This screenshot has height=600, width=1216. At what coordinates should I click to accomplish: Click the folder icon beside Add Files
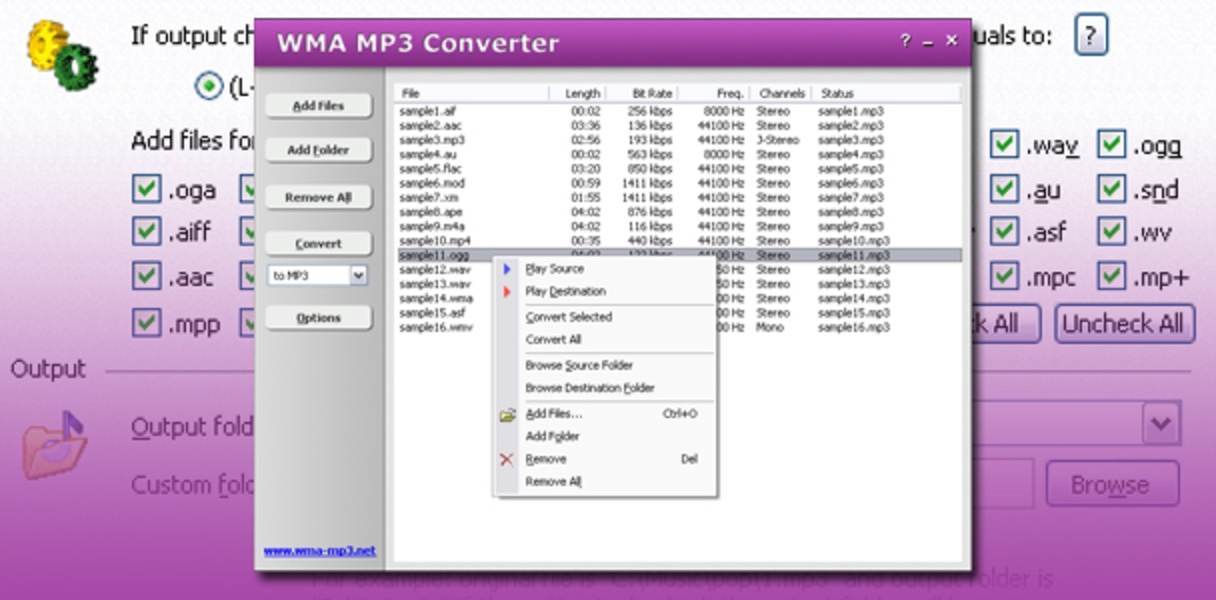507,414
